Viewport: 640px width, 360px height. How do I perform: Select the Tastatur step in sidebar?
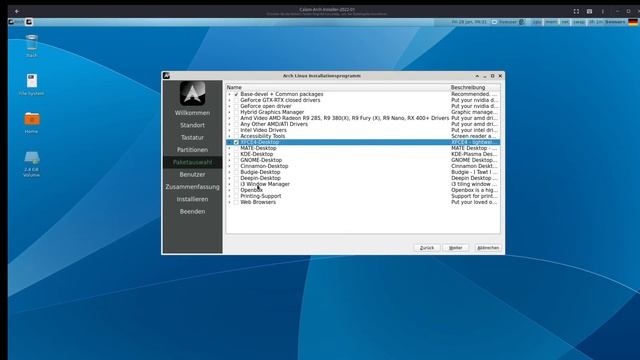(x=192, y=138)
